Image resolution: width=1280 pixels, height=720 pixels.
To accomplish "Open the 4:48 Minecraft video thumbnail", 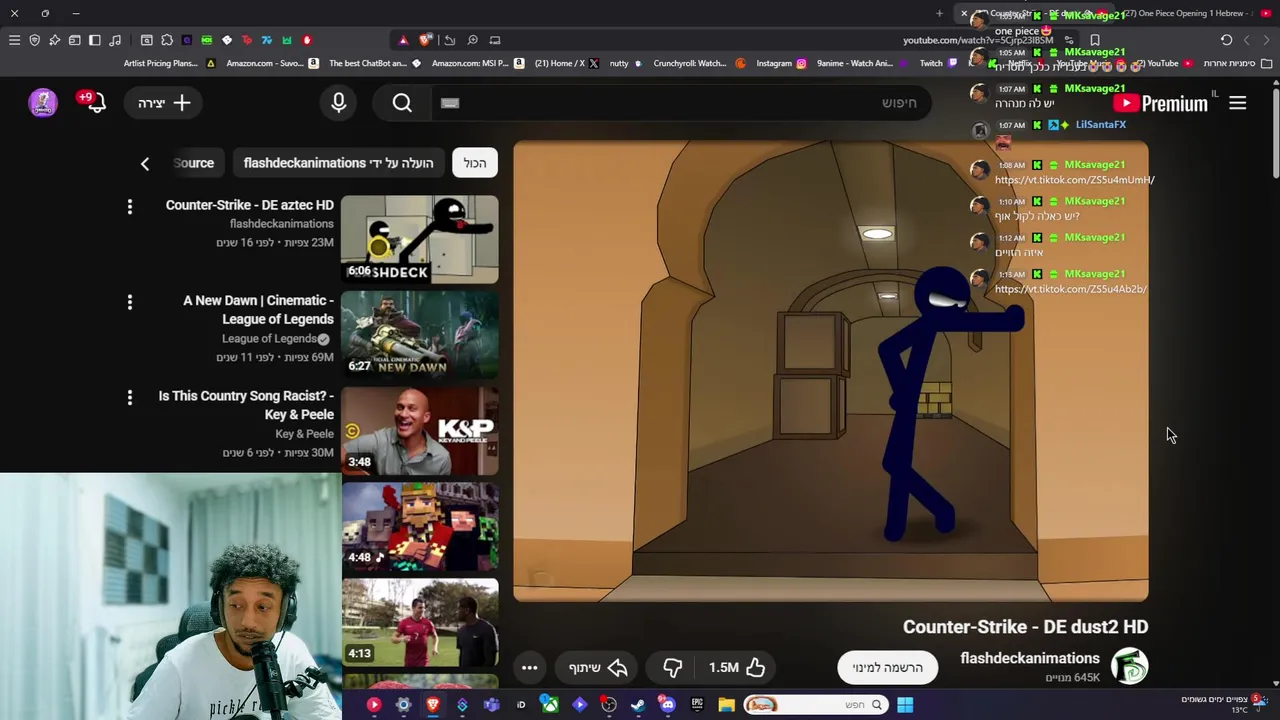I will coord(420,527).
